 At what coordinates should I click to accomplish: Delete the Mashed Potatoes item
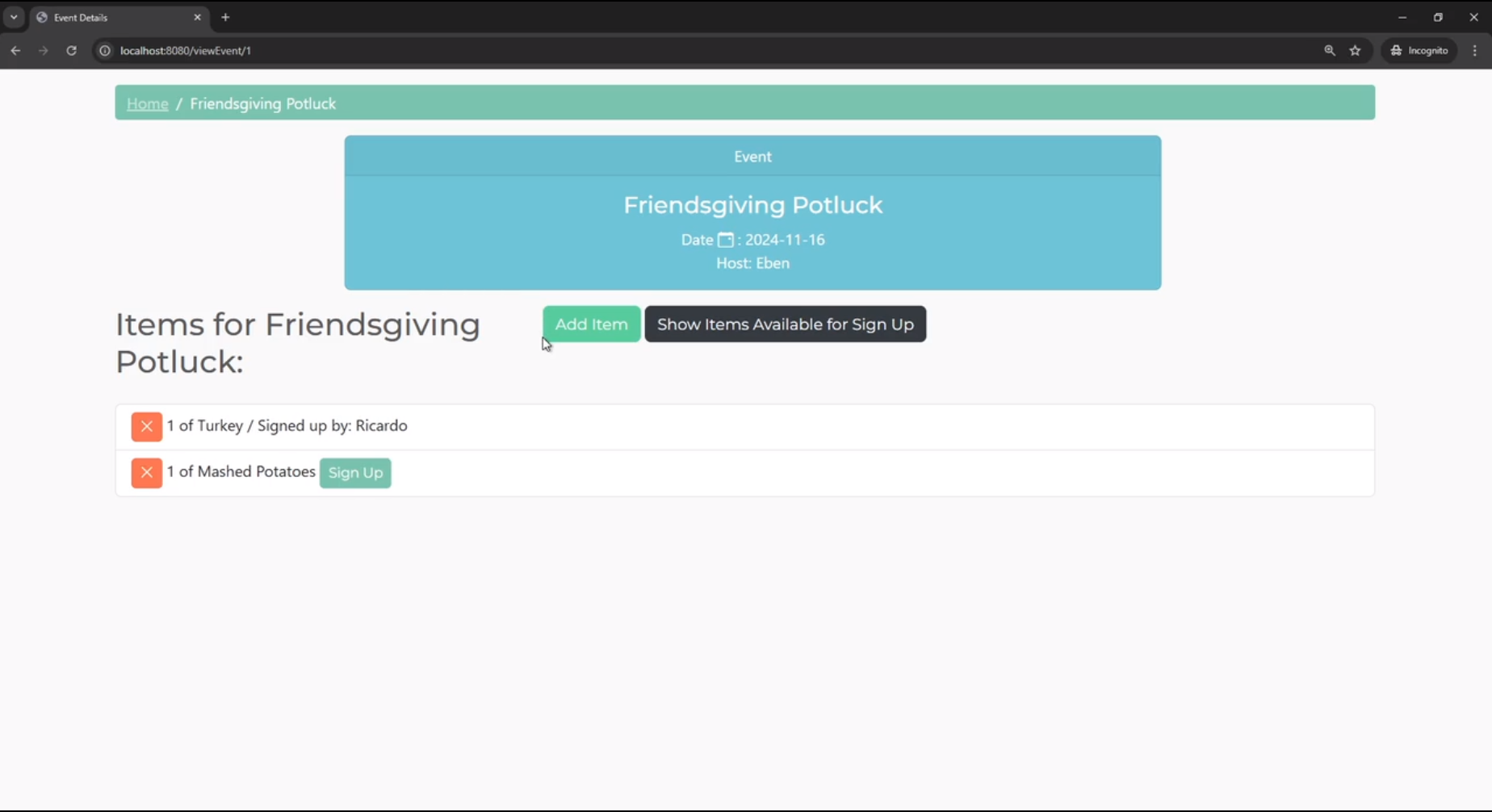146,473
